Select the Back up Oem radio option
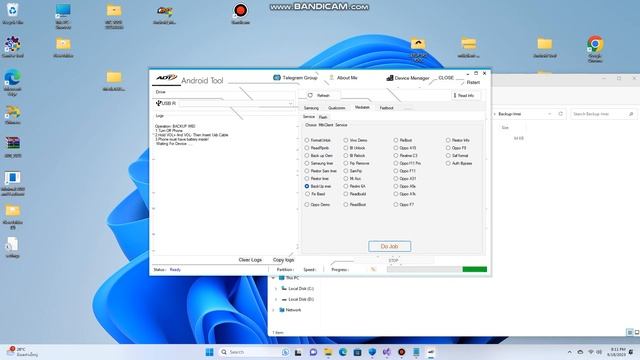Image resolution: width=640 pixels, height=360 pixels. [x=307, y=156]
